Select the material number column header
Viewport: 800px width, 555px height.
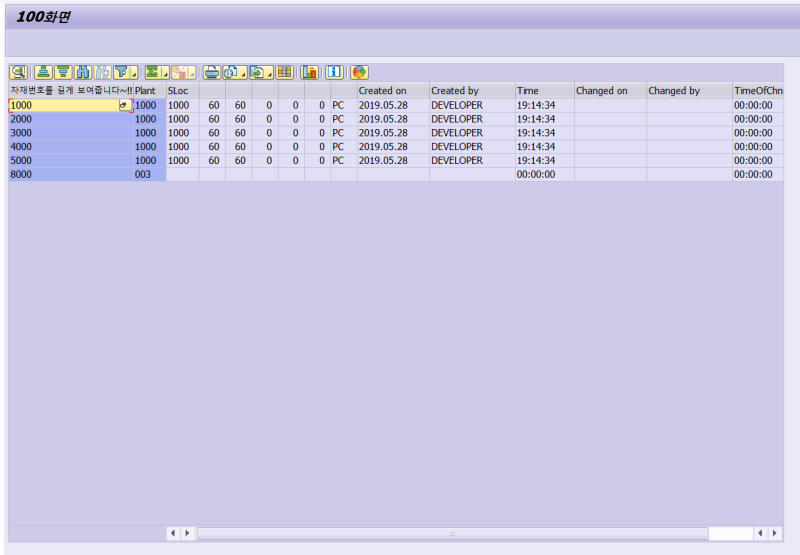[x=71, y=90]
